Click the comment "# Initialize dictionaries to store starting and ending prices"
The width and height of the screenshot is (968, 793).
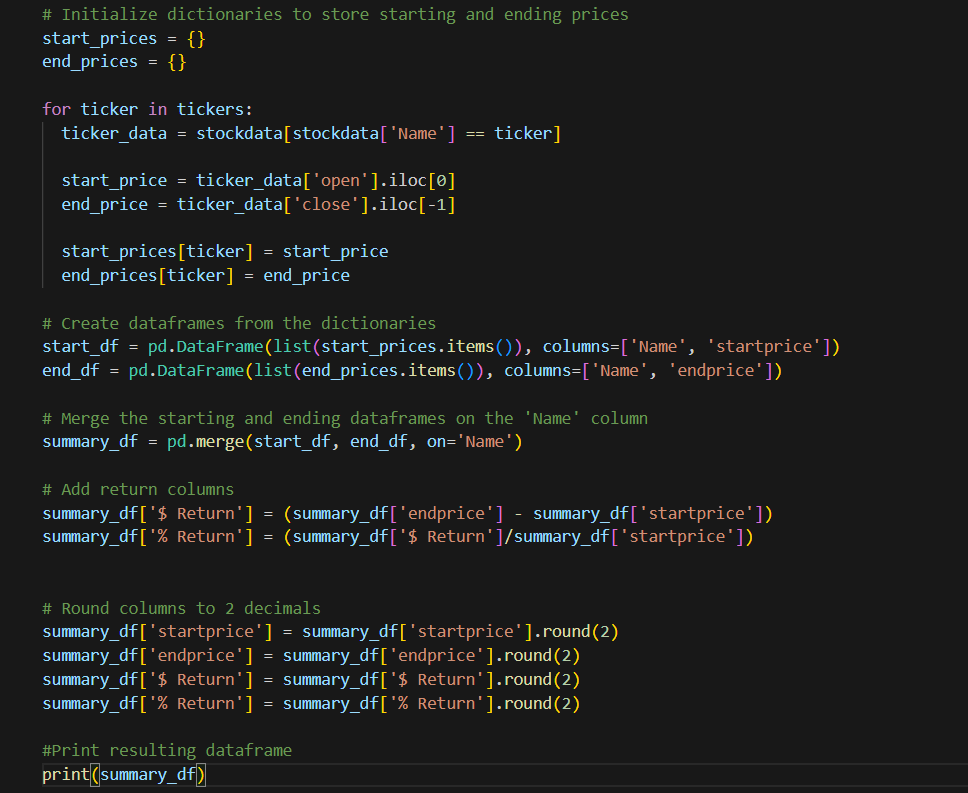335,14
